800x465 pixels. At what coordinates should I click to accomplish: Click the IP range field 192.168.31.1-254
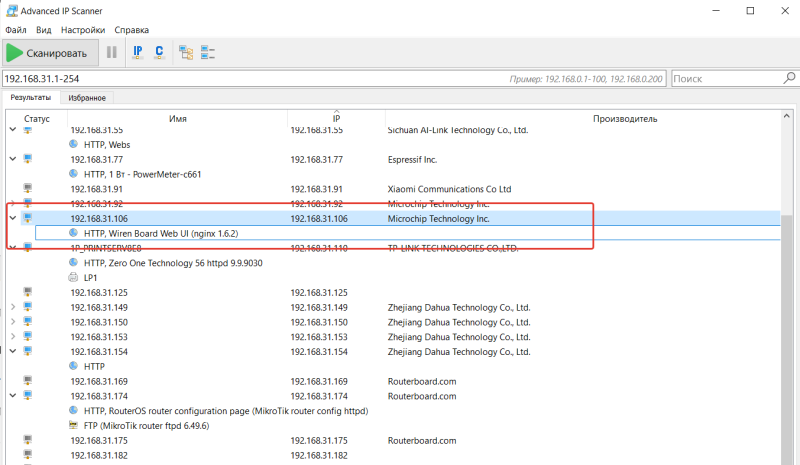[334, 79]
